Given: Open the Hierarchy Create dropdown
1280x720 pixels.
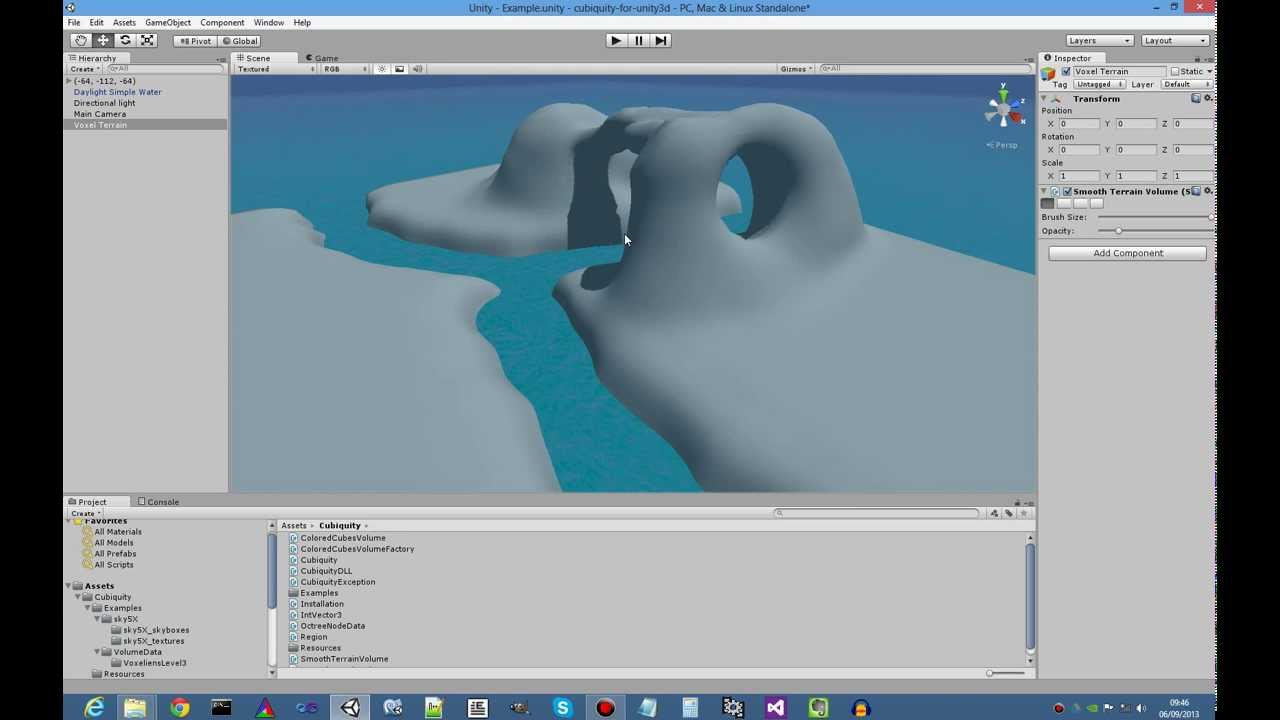Looking at the screenshot, I should pos(85,69).
